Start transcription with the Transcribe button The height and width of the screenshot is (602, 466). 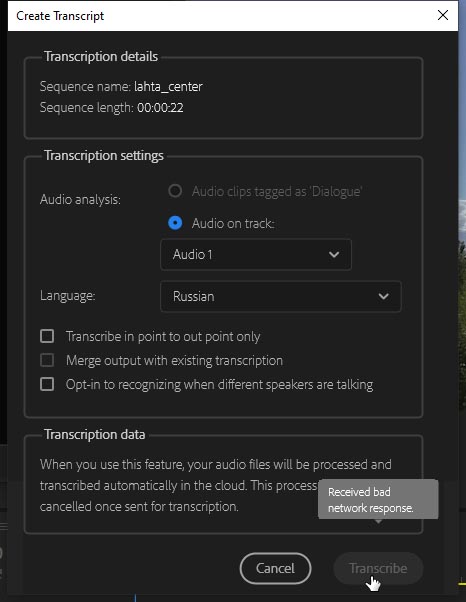point(378,568)
